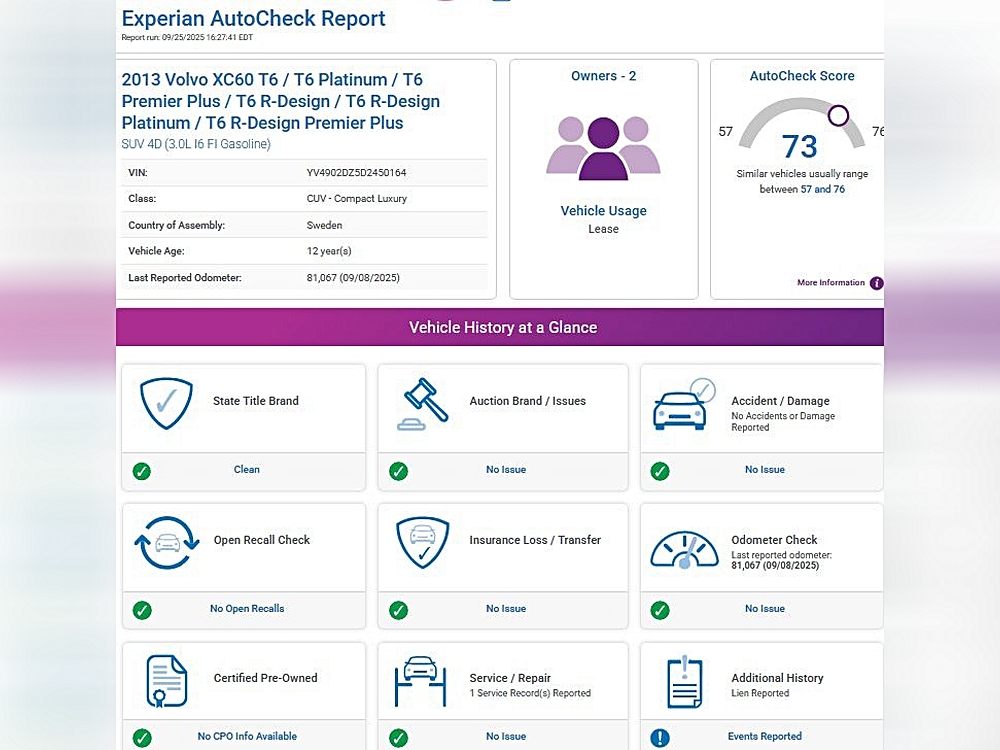Click the VIN number YV4902DZ5D2450164
This screenshot has width=1000, height=750.
tap(356, 173)
